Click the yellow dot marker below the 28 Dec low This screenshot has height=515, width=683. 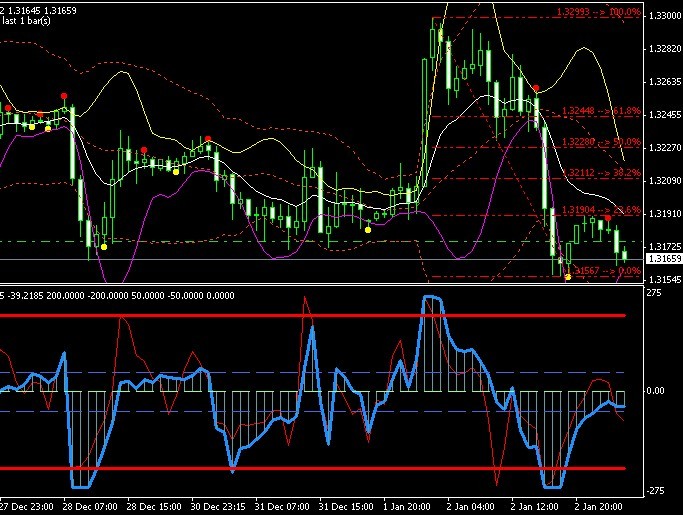(104, 247)
